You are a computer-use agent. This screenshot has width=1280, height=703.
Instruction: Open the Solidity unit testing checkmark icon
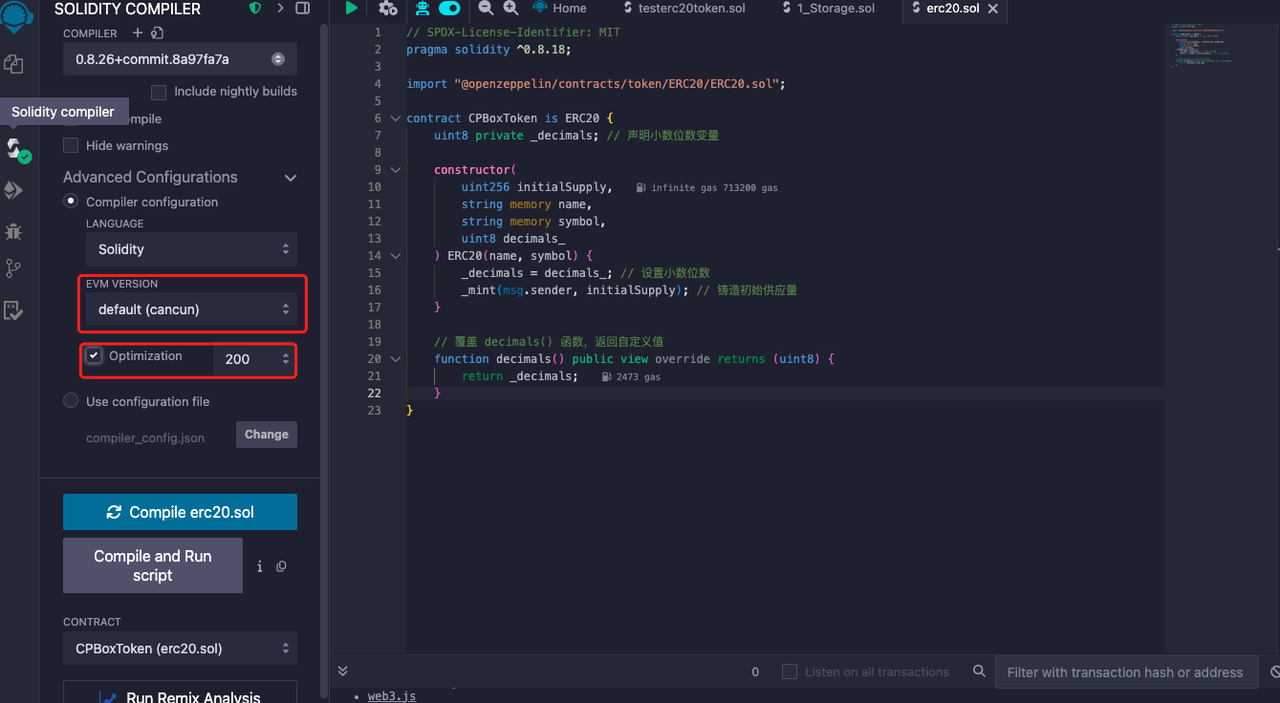pyautogui.click(x=14, y=310)
